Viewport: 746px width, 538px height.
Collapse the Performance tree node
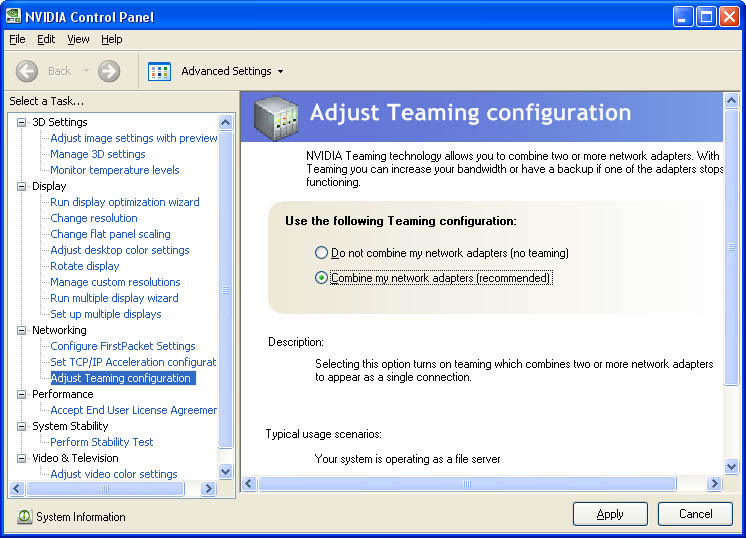[x=21, y=394]
